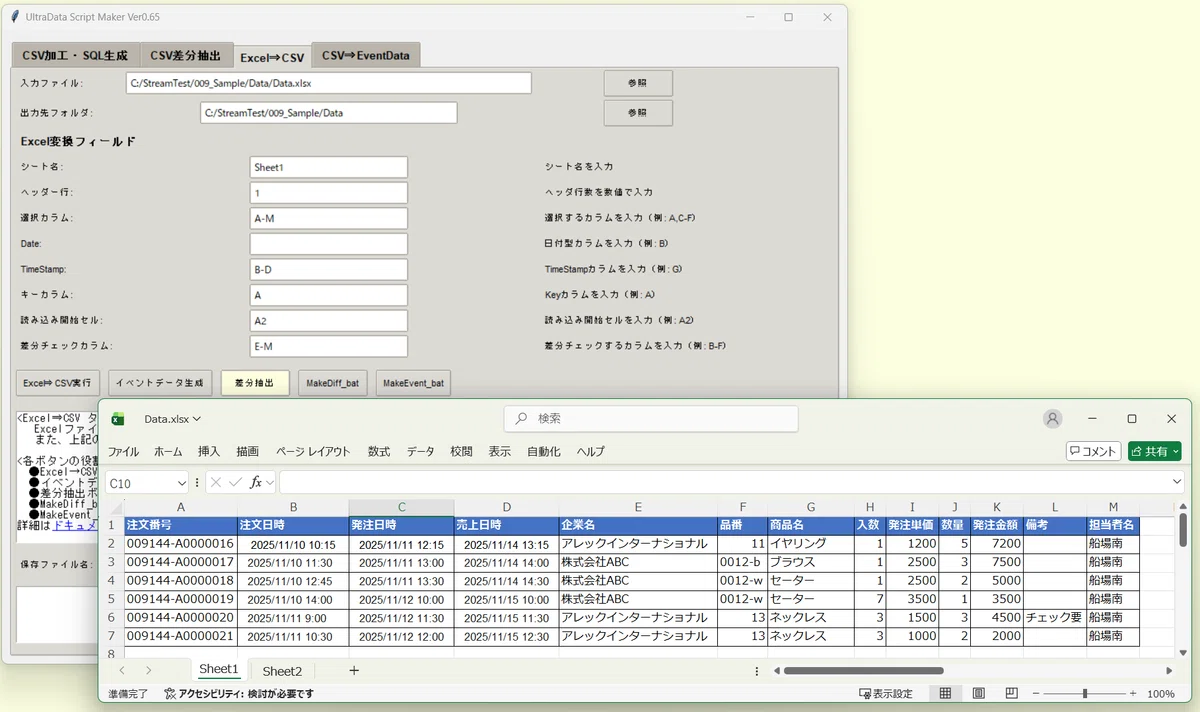Viewport: 1200px width, 712px height.
Task: Click the Excel vertical scrollbar thumb
Action: tap(1182, 531)
